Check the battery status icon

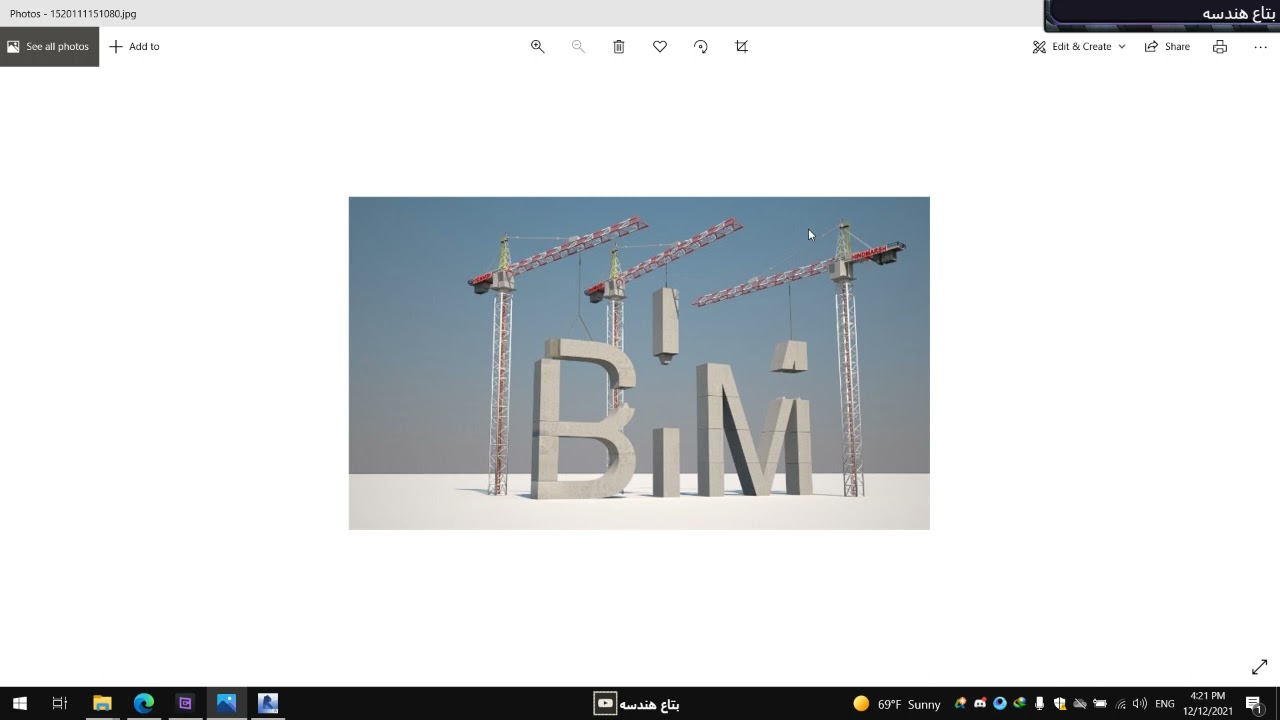point(1100,703)
